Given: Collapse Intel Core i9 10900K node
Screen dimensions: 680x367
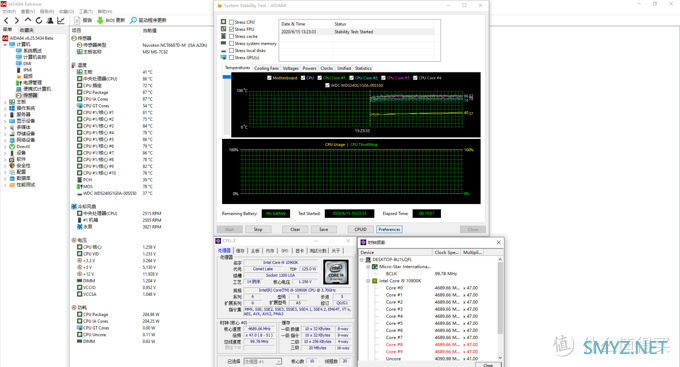Looking at the screenshot, I should [368, 281].
